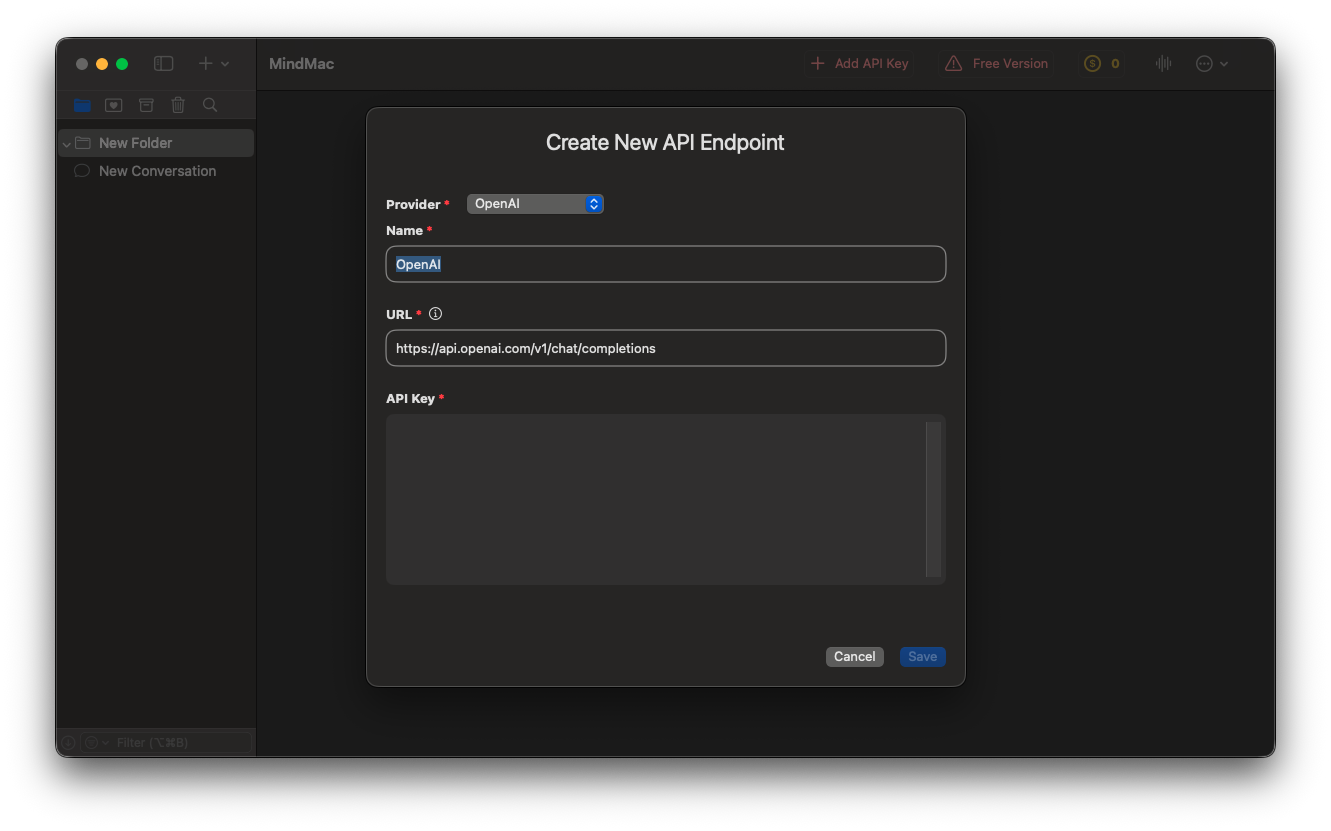The height and width of the screenshot is (831, 1331).
Task: Click the info icon beside URL
Action: tap(435, 314)
